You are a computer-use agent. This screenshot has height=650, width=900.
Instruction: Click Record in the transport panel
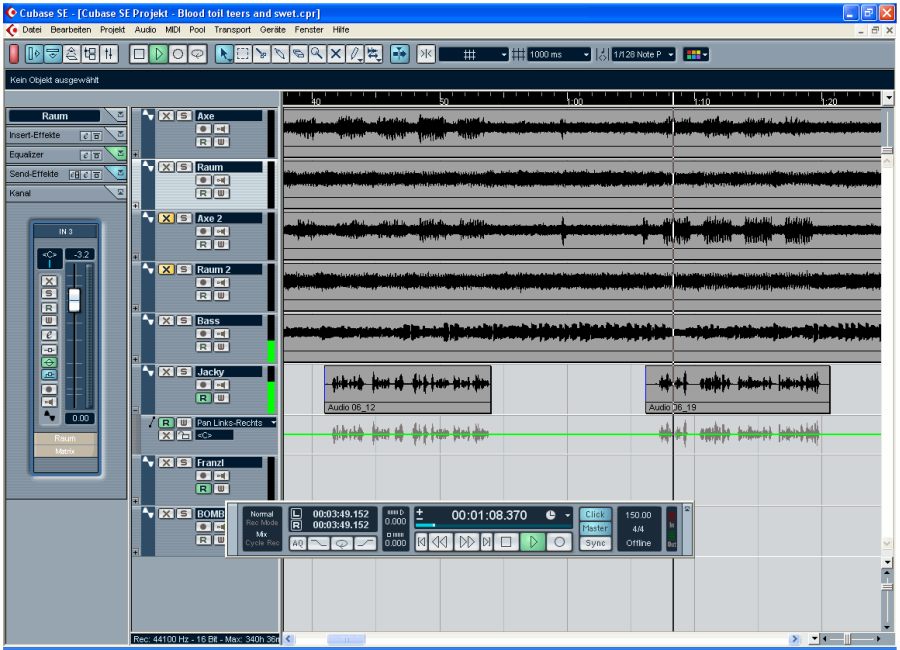pos(559,542)
